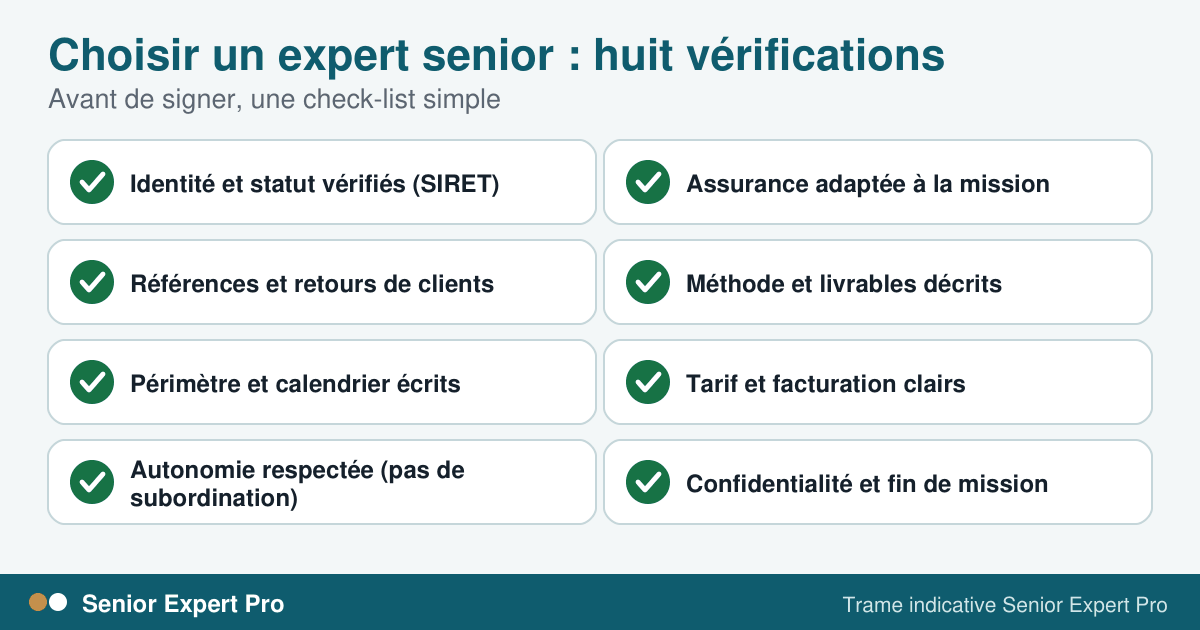Click the checkmark next to Tarif et facturation
The image size is (1200, 630).
click(648, 382)
